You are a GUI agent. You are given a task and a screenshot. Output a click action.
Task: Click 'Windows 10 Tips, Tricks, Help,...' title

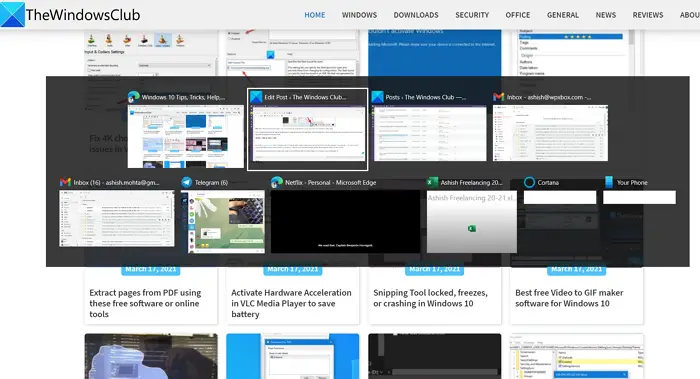[x=183, y=97]
